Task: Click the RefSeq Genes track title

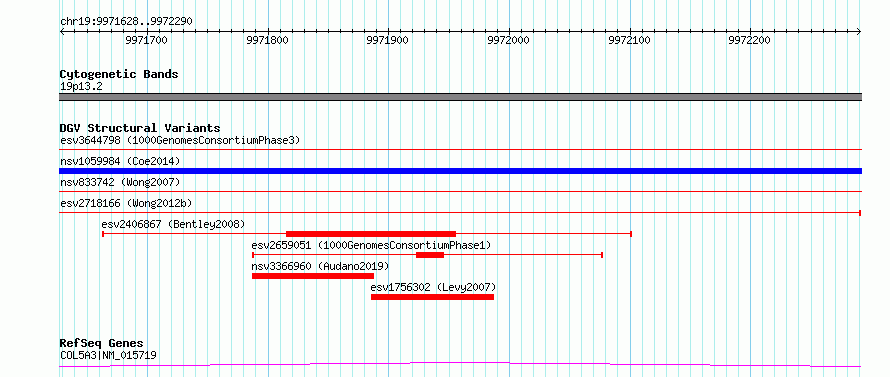Action: (102, 344)
